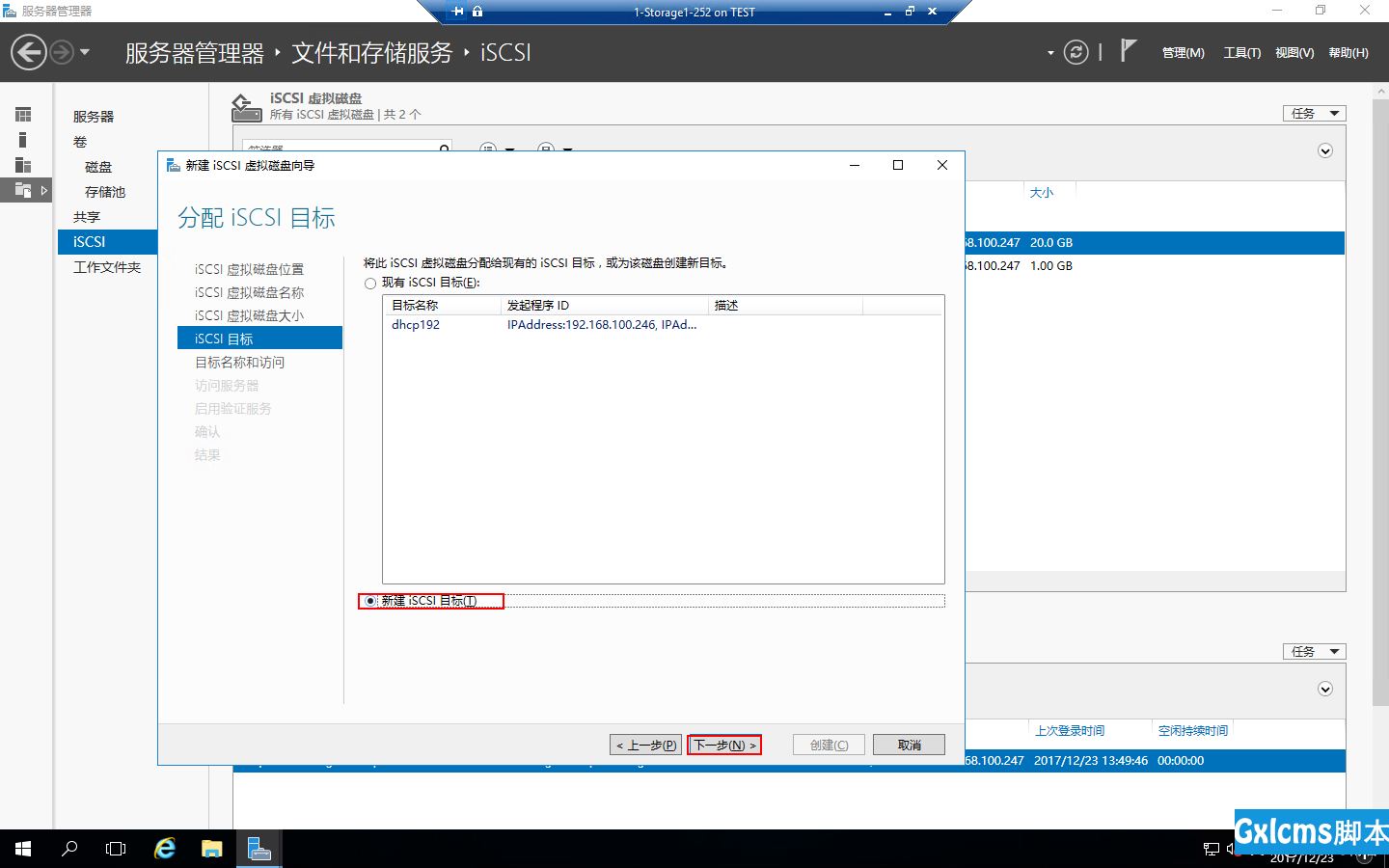
Task: Open File Explorer from taskbar
Action: (x=211, y=849)
